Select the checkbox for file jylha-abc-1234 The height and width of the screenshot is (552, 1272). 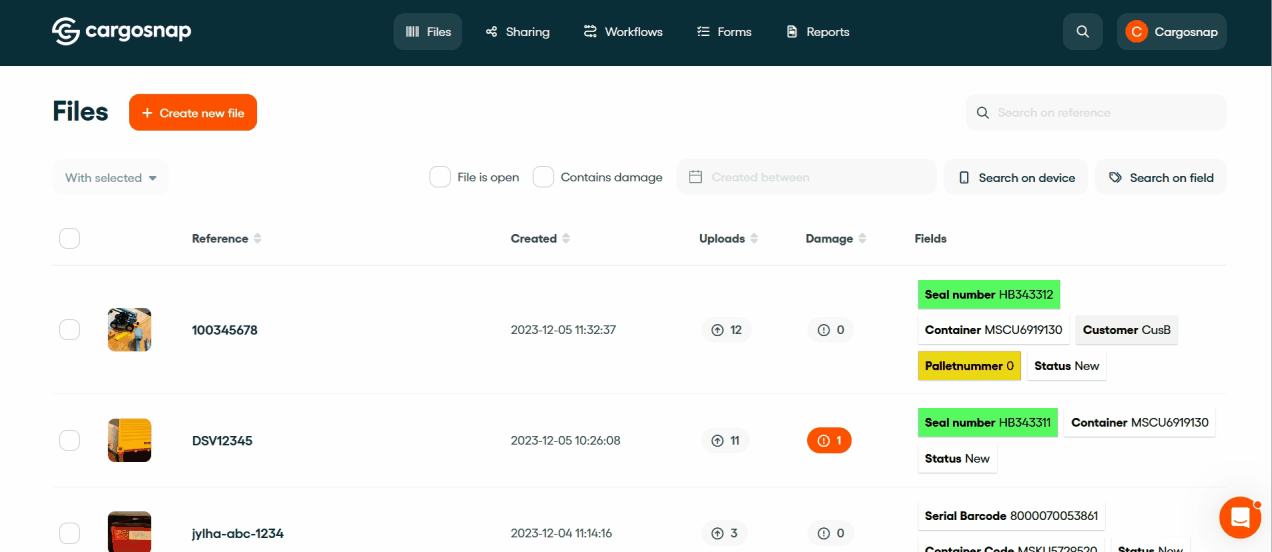[x=69, y=533]
